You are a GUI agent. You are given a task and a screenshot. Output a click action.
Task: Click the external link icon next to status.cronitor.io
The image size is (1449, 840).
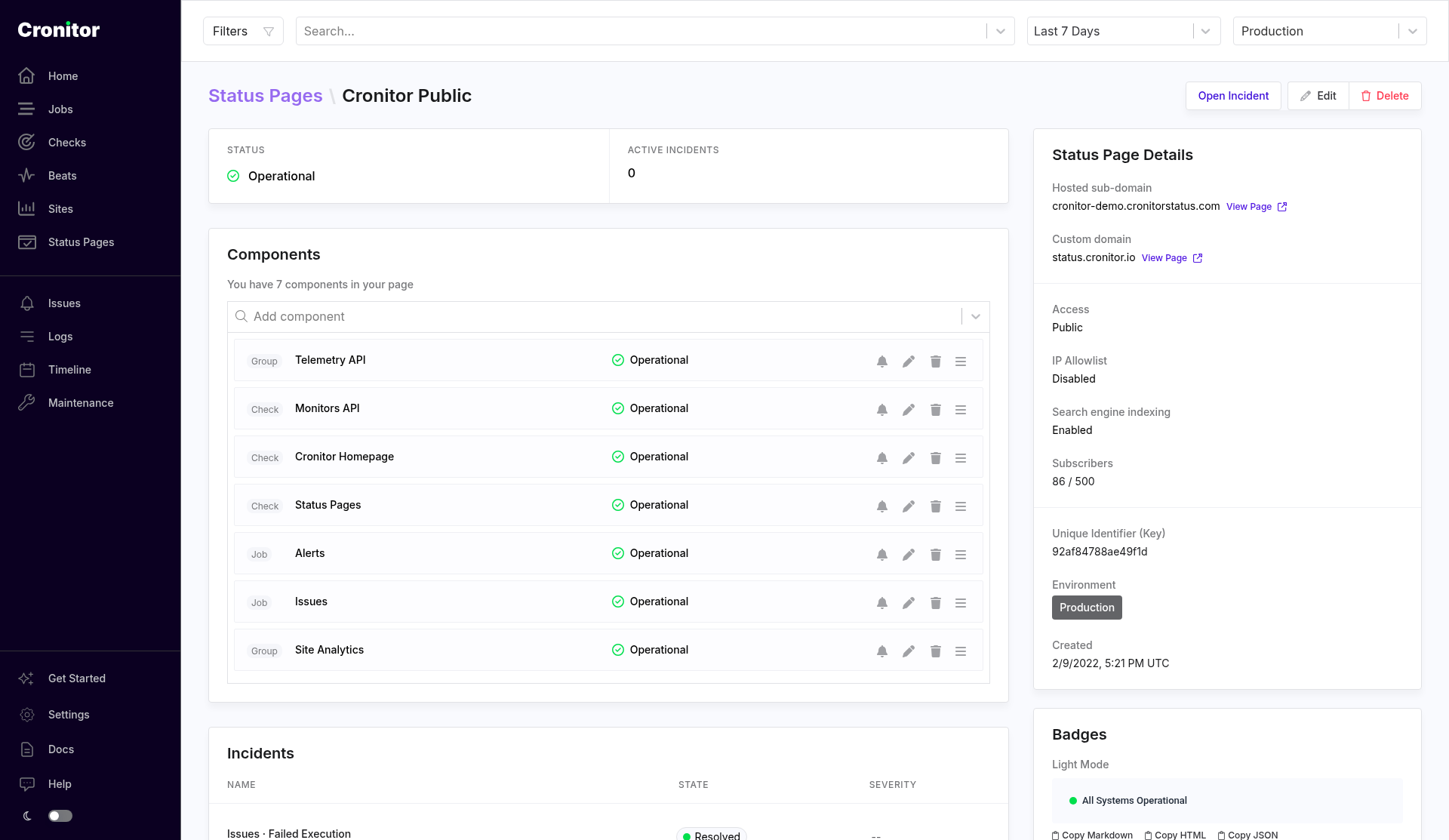coord(1197,258)
